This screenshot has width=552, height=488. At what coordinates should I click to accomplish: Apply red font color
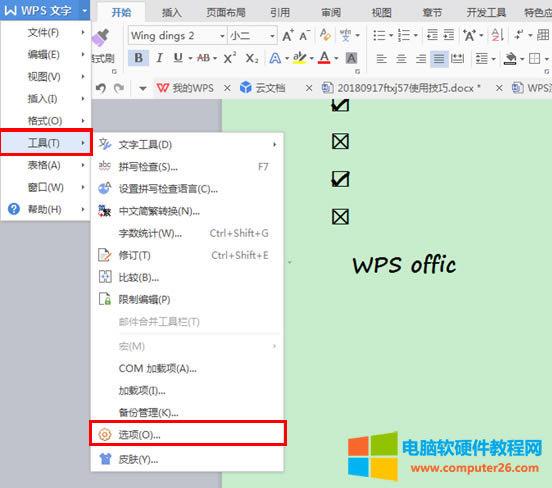pos(324,58)
